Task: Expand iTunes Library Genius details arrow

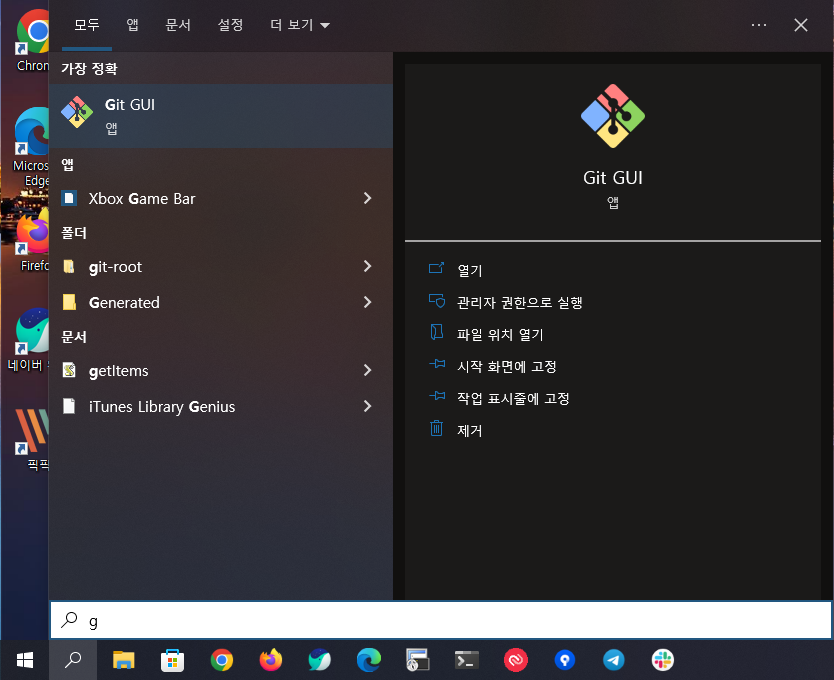Action: click(x=367, y=407)
